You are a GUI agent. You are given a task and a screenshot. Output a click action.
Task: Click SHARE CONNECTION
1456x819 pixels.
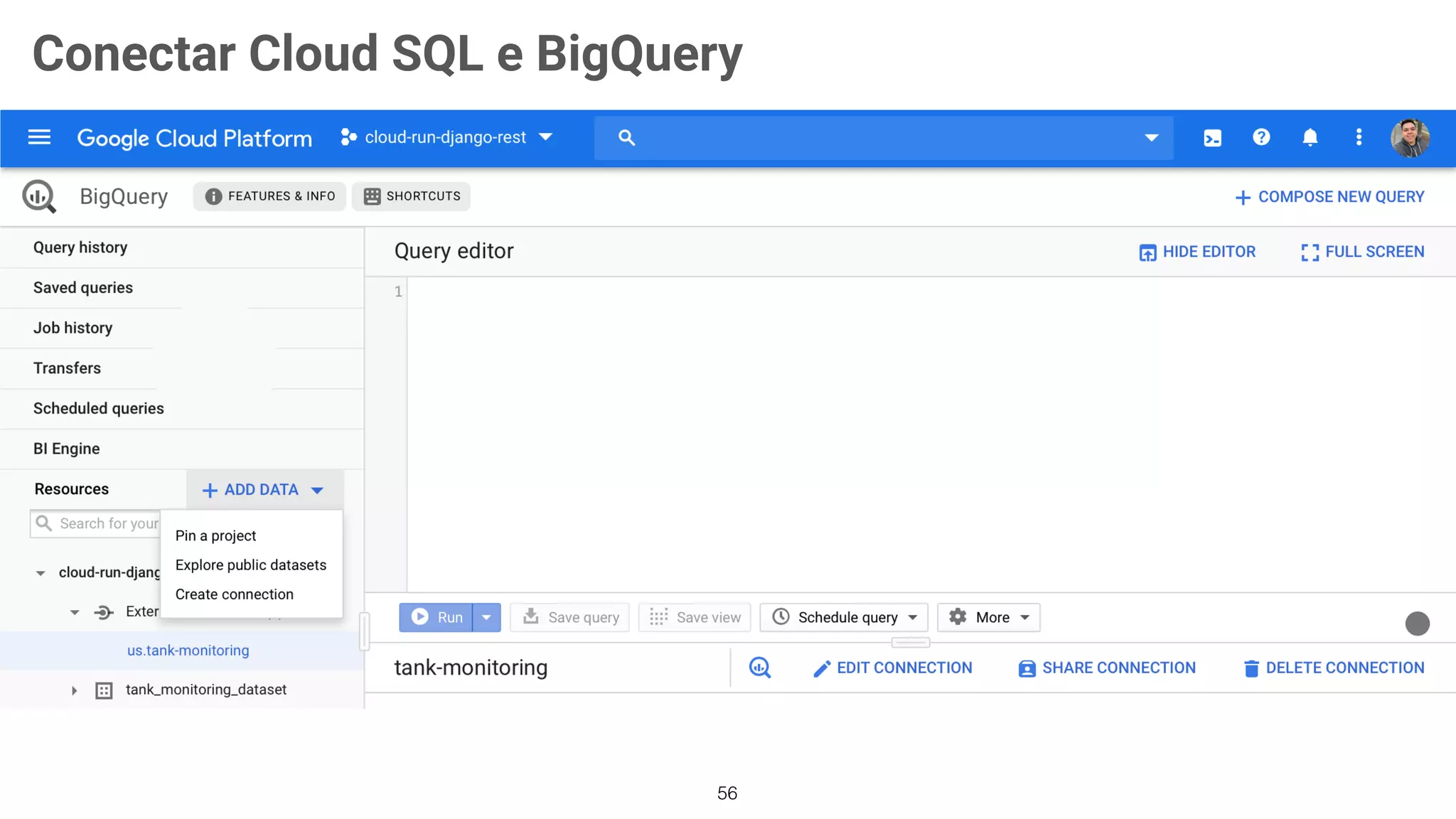1107,668
